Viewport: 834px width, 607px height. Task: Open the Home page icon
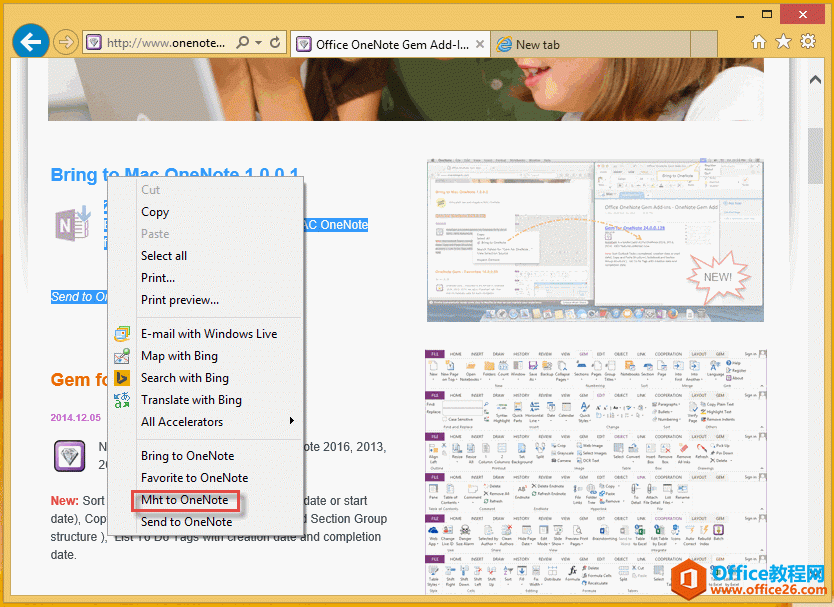tap(758, 41)
